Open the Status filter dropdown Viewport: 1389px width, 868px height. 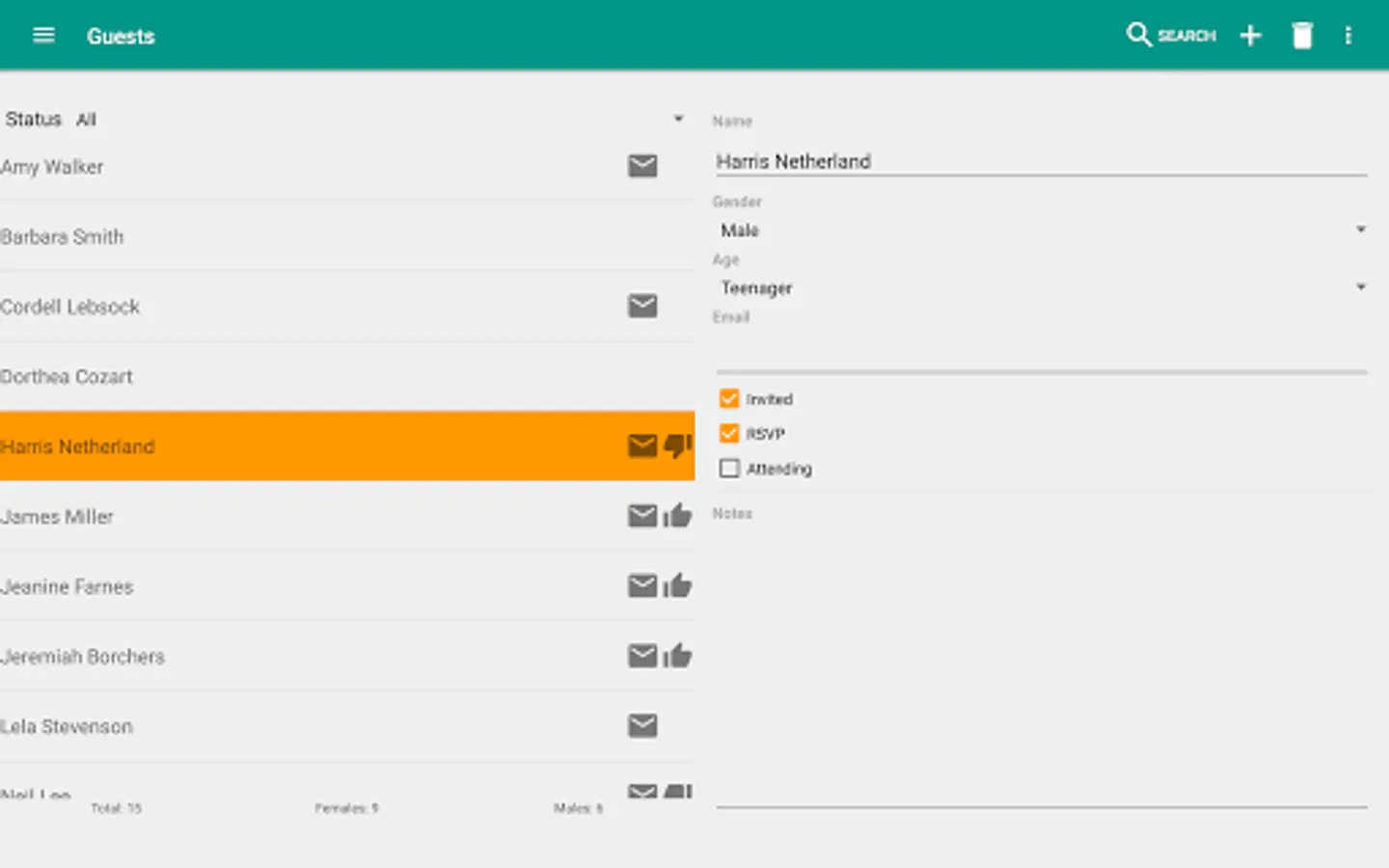(347, 119)
